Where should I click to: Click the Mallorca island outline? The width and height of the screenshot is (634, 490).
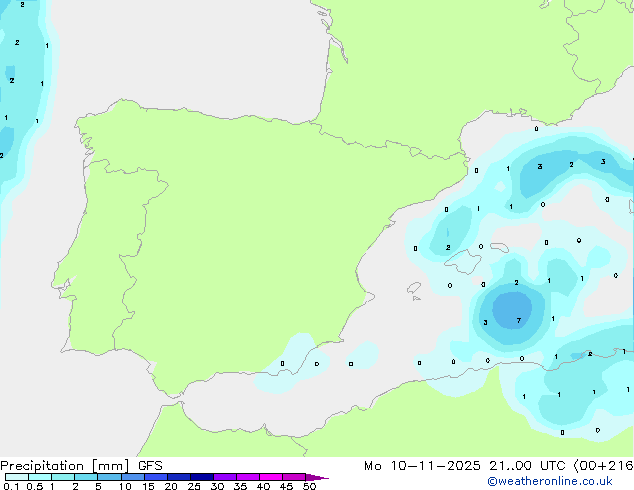463,262
